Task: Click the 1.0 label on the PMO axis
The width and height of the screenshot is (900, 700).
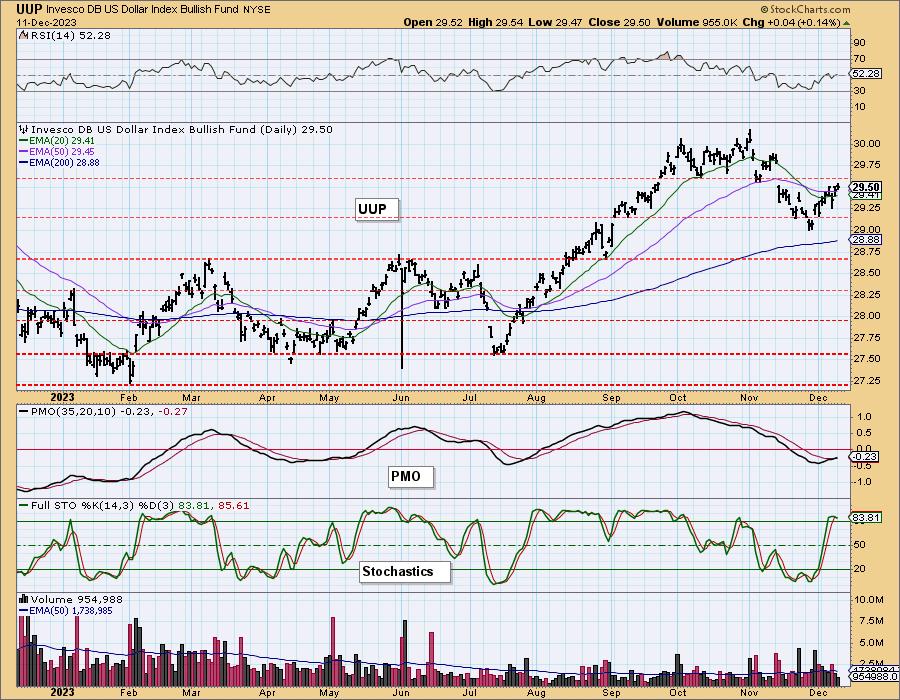Action: [864, 417]
